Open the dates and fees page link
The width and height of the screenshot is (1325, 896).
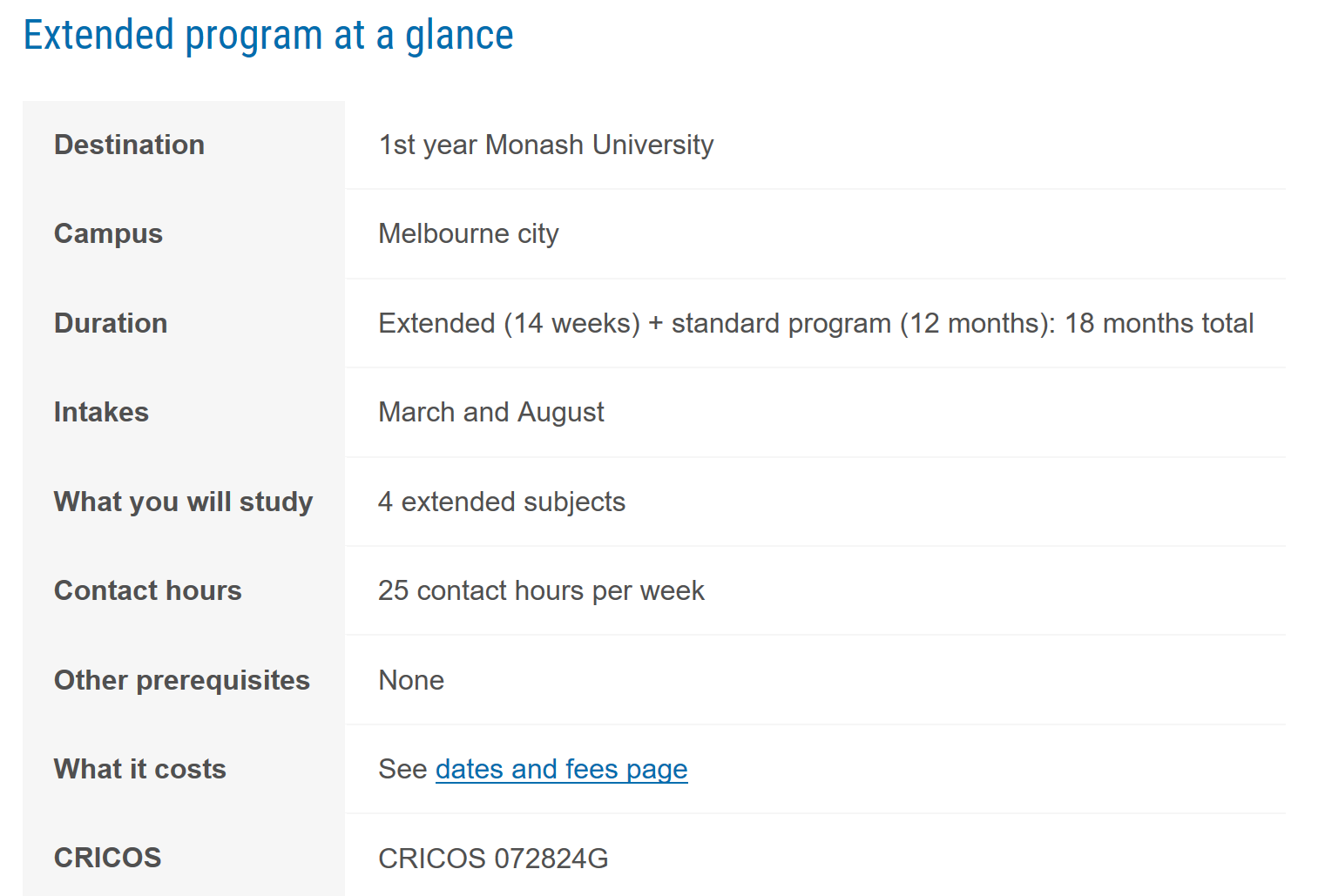pos(561,769)
